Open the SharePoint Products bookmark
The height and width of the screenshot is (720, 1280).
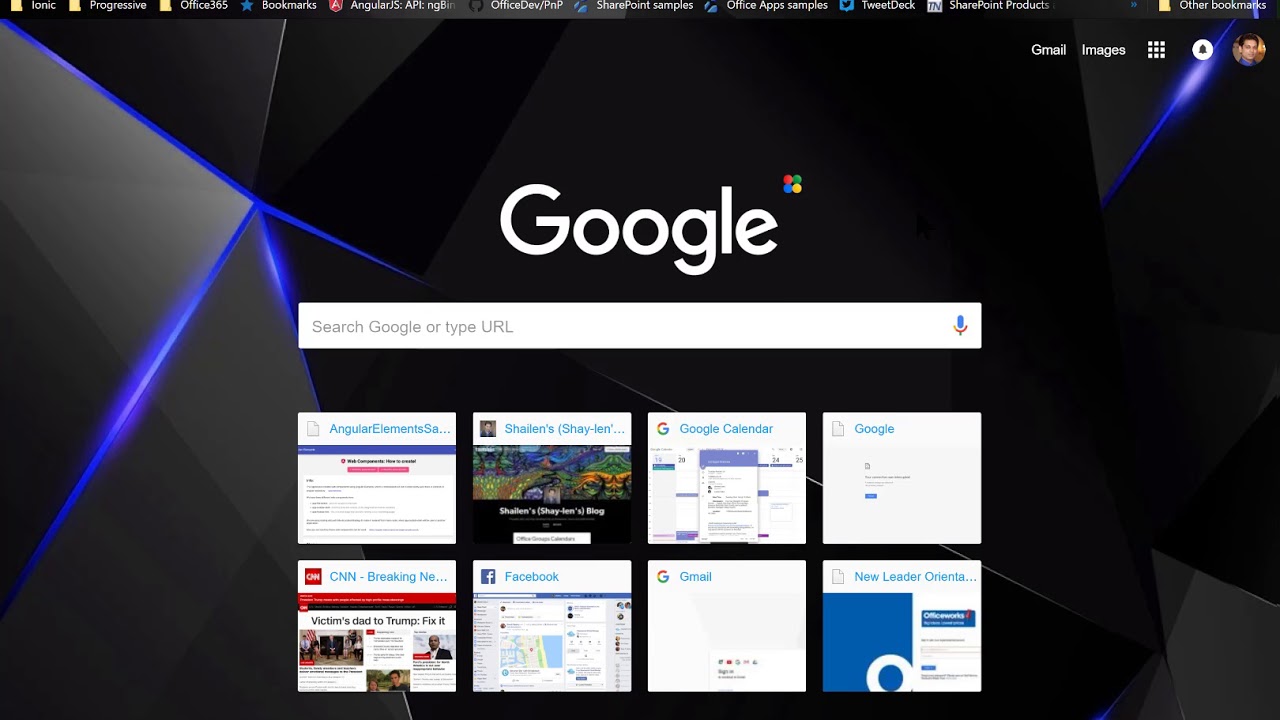(990, 6)
